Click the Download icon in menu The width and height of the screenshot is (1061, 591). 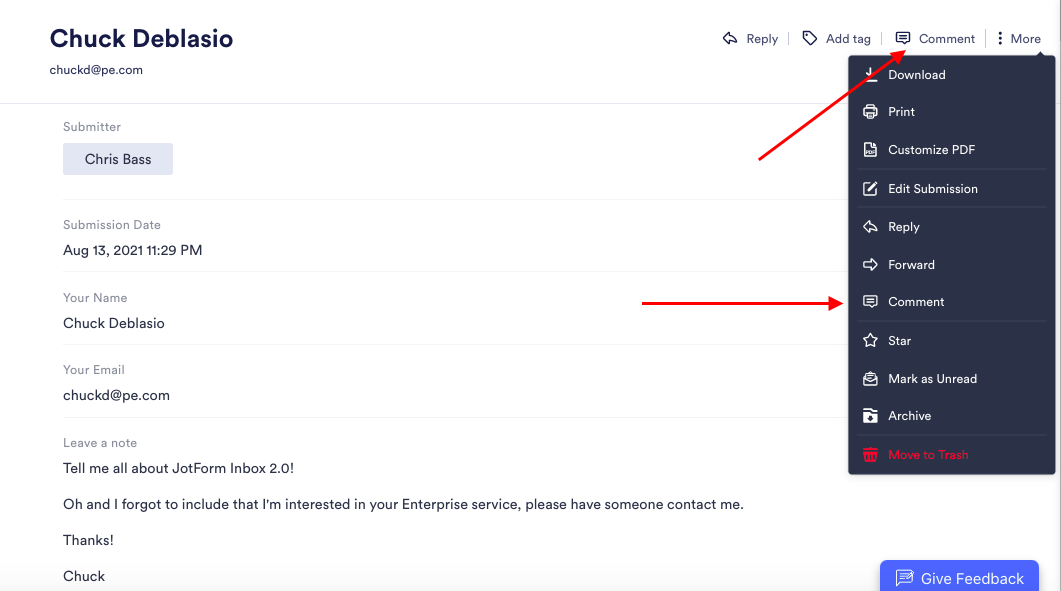pyautogui.click(x=870, y=75)
